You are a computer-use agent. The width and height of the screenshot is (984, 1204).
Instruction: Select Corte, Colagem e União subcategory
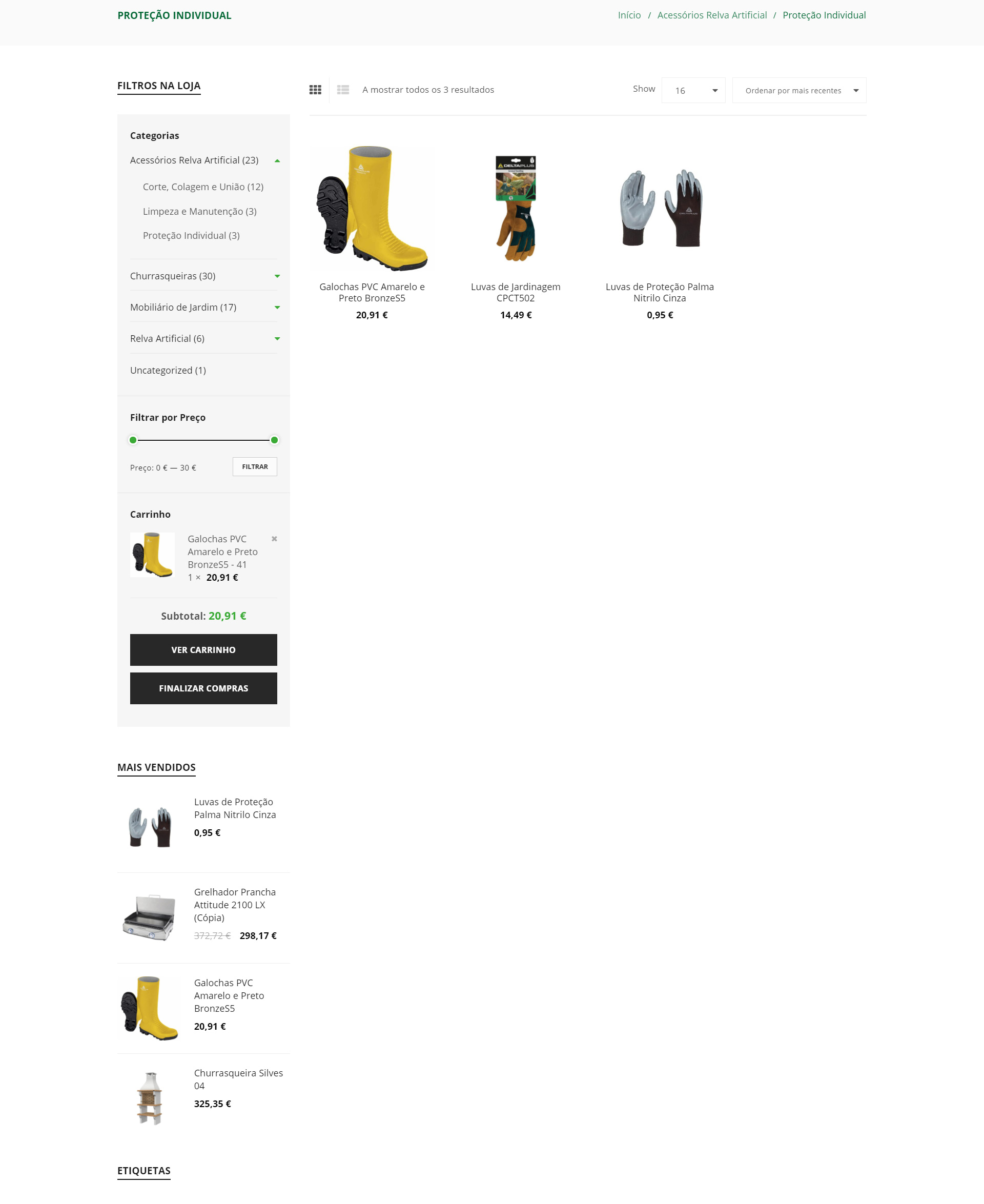coord(203,187)
